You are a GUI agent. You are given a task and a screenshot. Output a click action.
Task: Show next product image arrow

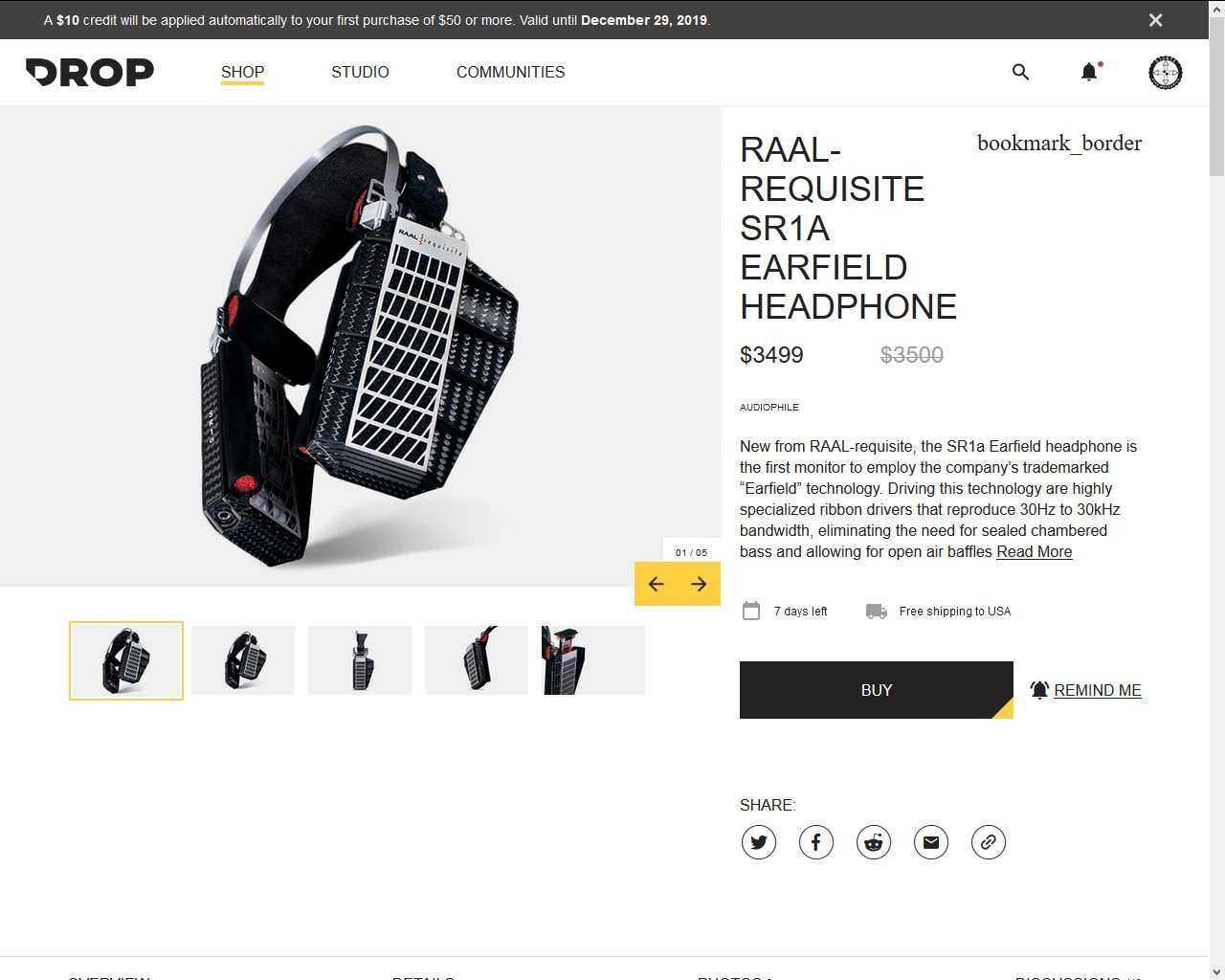[x=699, y=584]
